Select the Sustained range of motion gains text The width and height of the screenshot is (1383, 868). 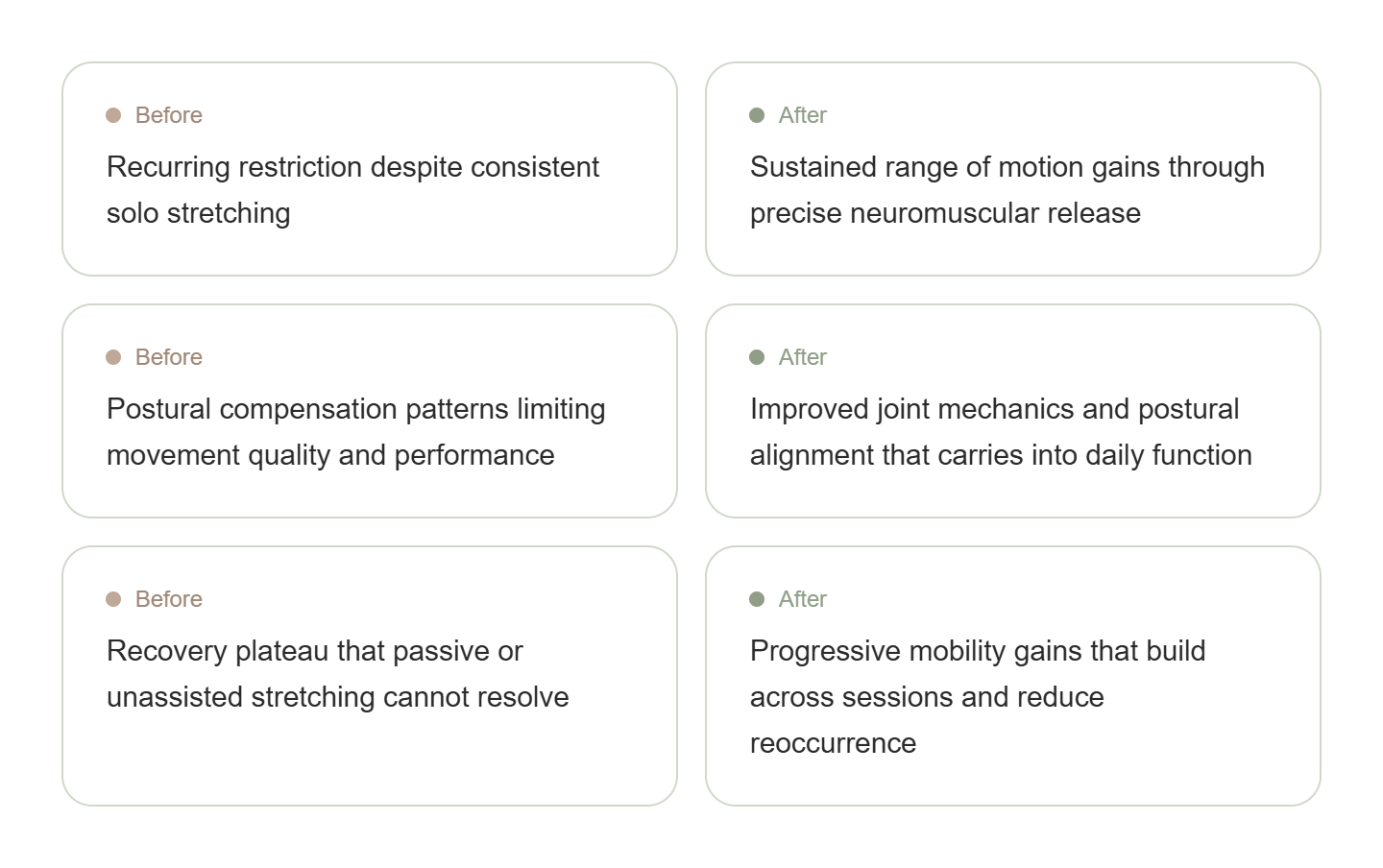click(x=1007, y=190)
